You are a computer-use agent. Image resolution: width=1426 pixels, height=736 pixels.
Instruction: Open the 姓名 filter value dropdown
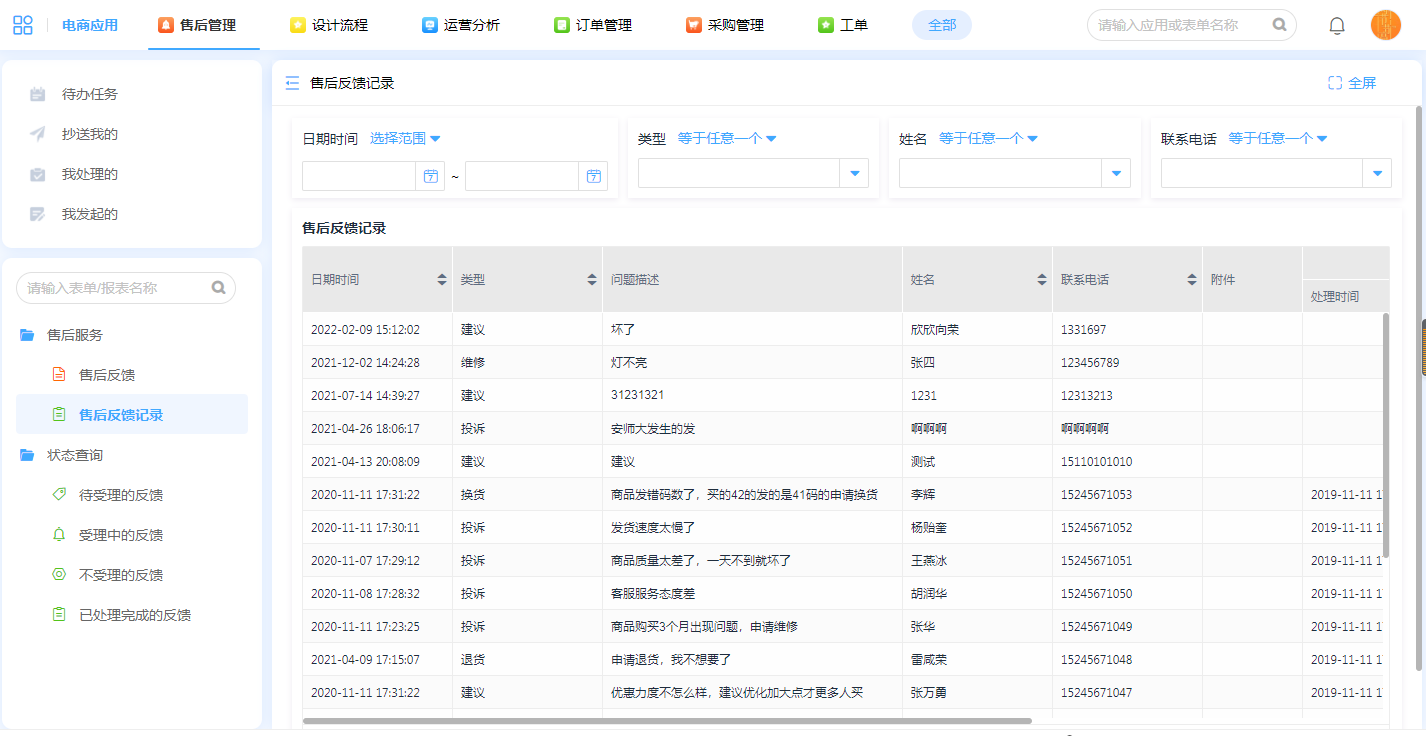click(1116, 174)
